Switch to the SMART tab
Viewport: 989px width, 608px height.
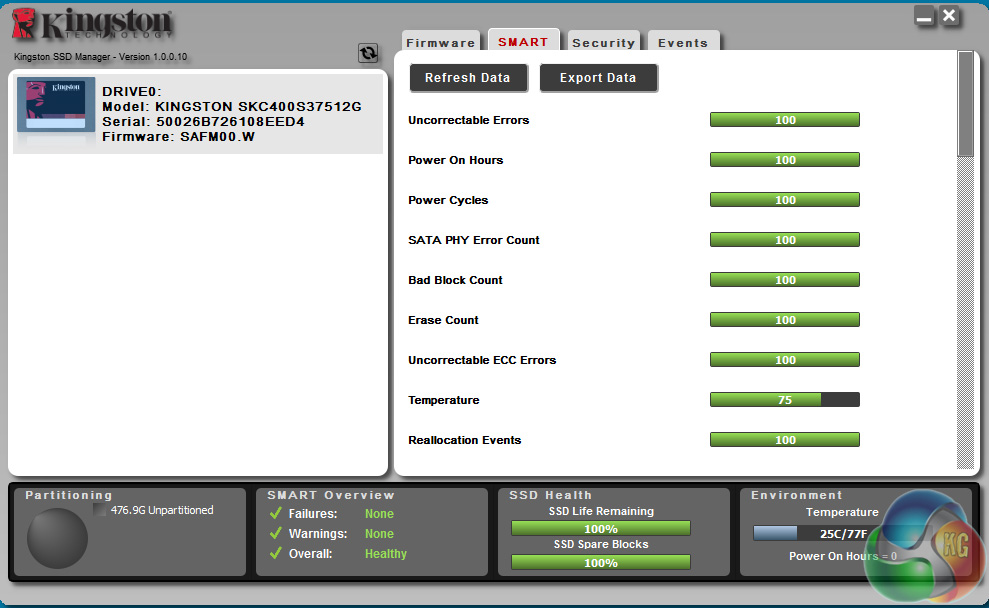point(524,40)
